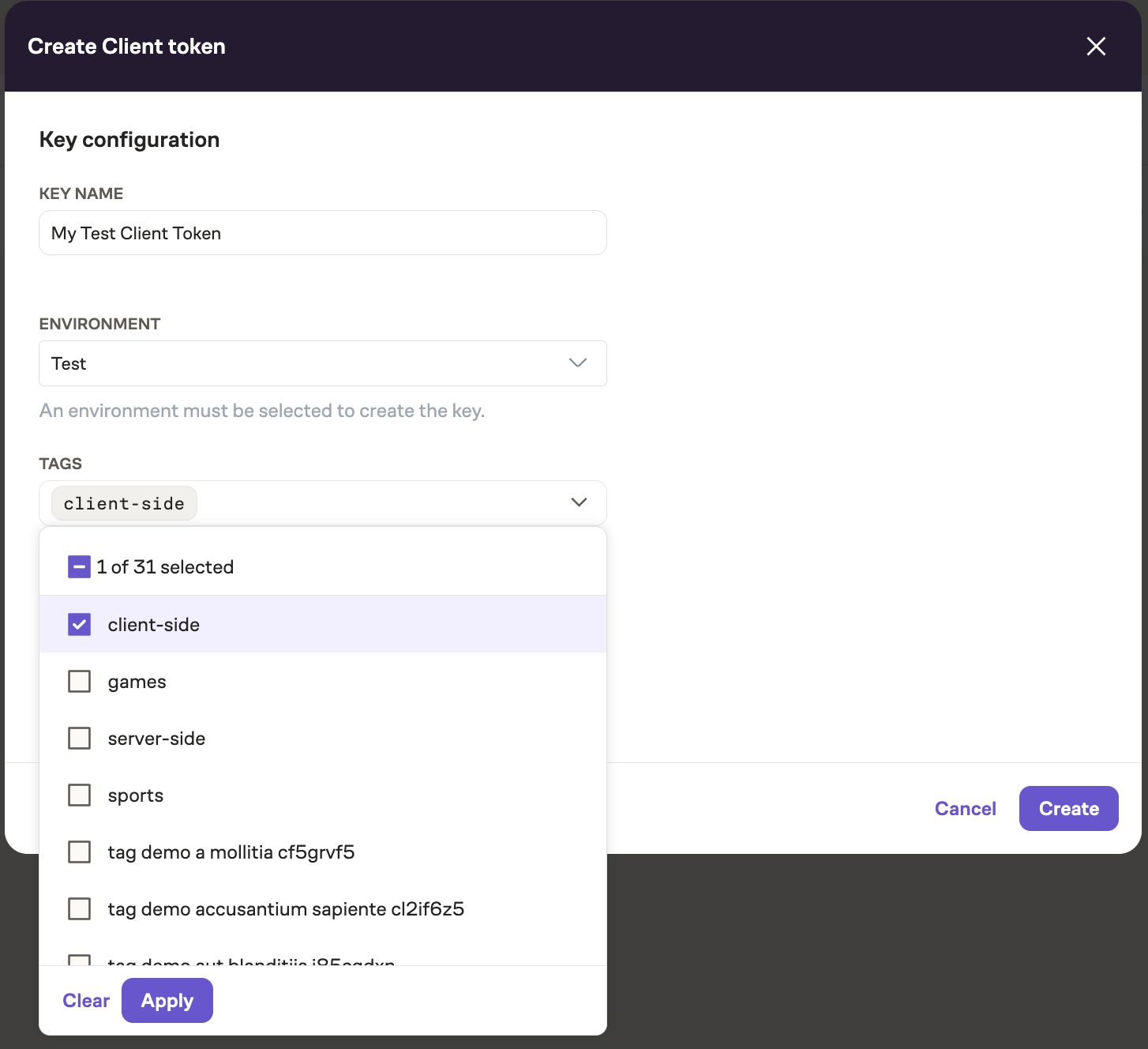Click the My Test Client Token name field
Viewport: 1148px width, 1049px height.
[x=322, y=232]
